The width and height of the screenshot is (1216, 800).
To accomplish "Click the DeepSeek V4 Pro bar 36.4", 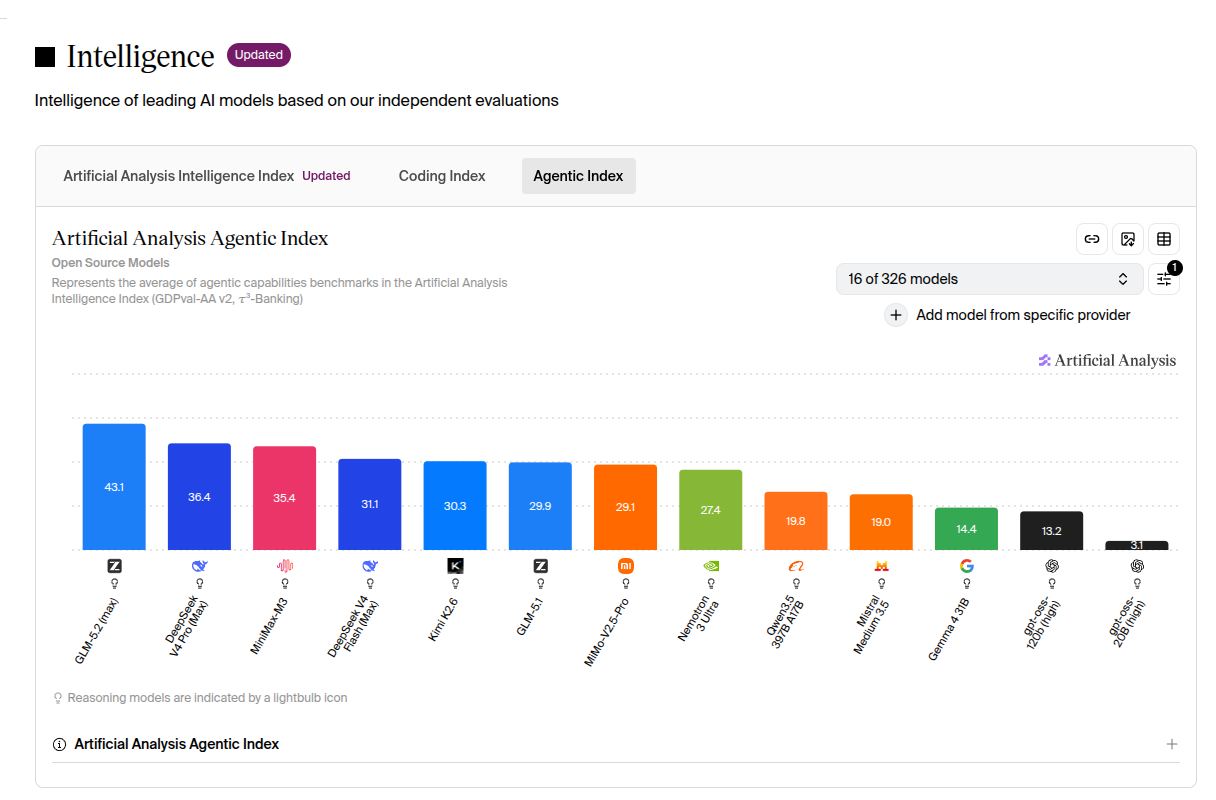I will [199, 497].
